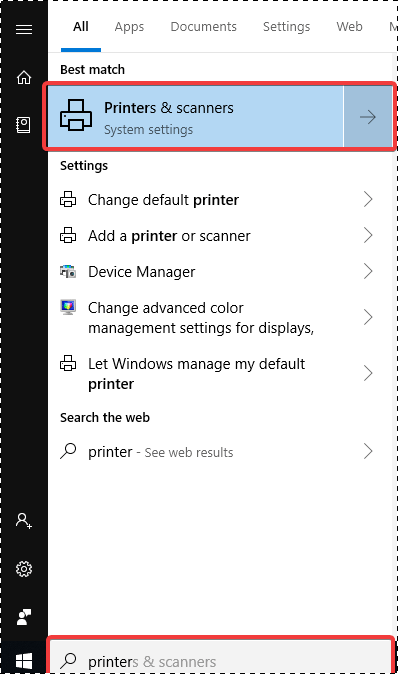Click the add account person icon
The height and width of the screenshot is (674, 398).
(24, 521)
